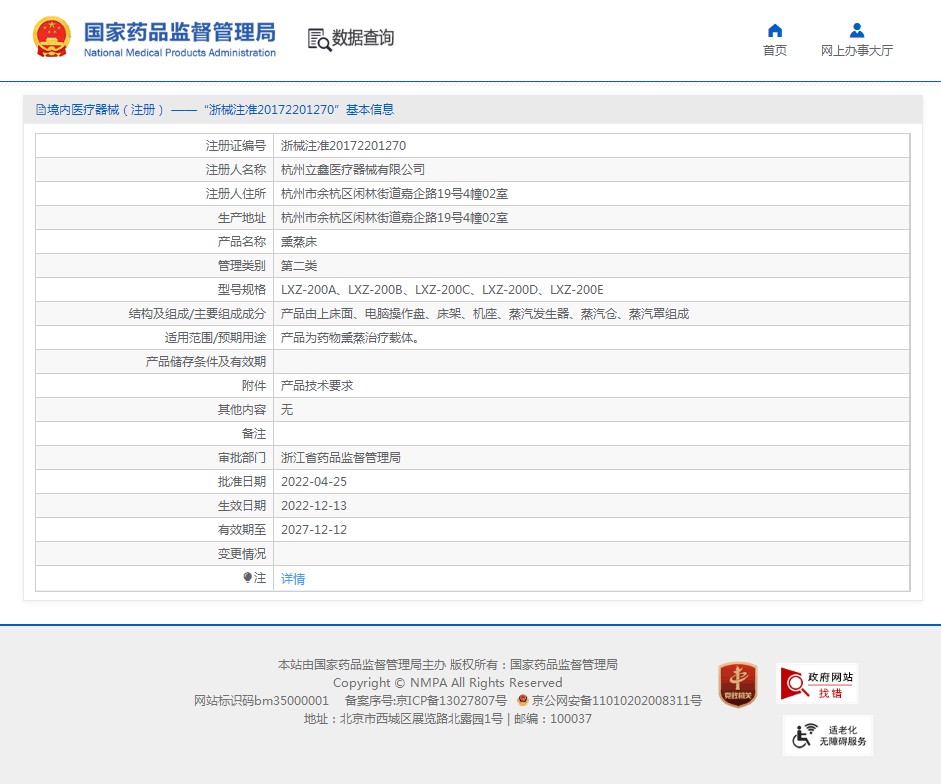Select 浙江省药品监督管理局 approval department

341,458
